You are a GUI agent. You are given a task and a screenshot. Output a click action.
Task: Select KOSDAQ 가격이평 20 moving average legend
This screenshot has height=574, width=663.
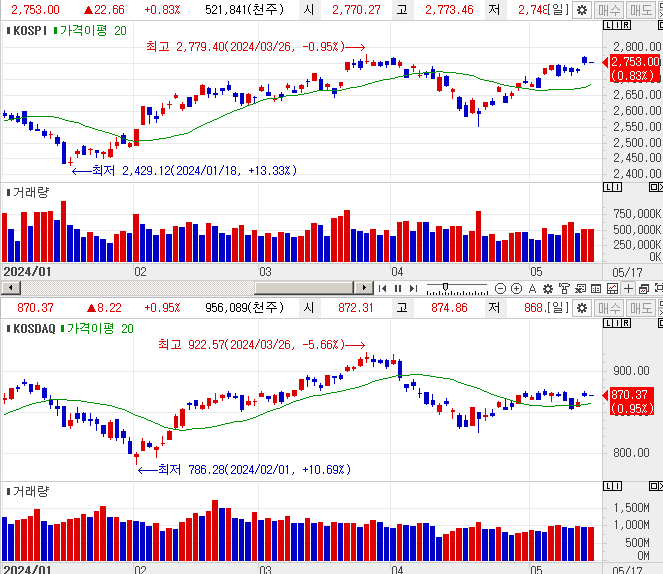97,328
